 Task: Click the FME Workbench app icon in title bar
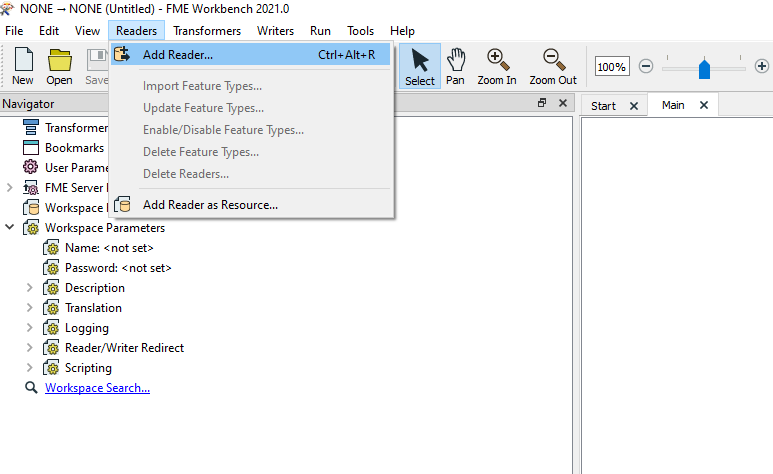point(7,8)
